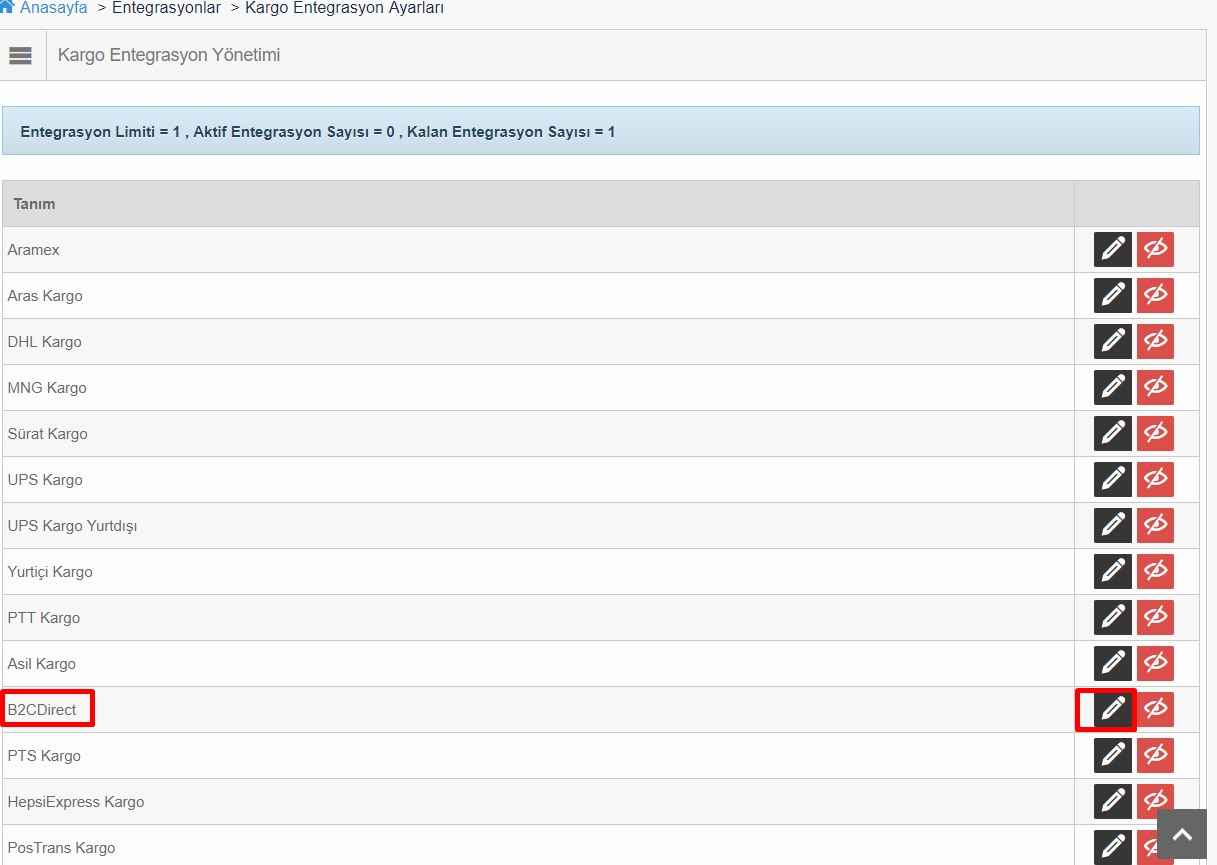Edit the B2CDirect integration
Screen dimensions: 1217x865
click(x=1113, y=710)
